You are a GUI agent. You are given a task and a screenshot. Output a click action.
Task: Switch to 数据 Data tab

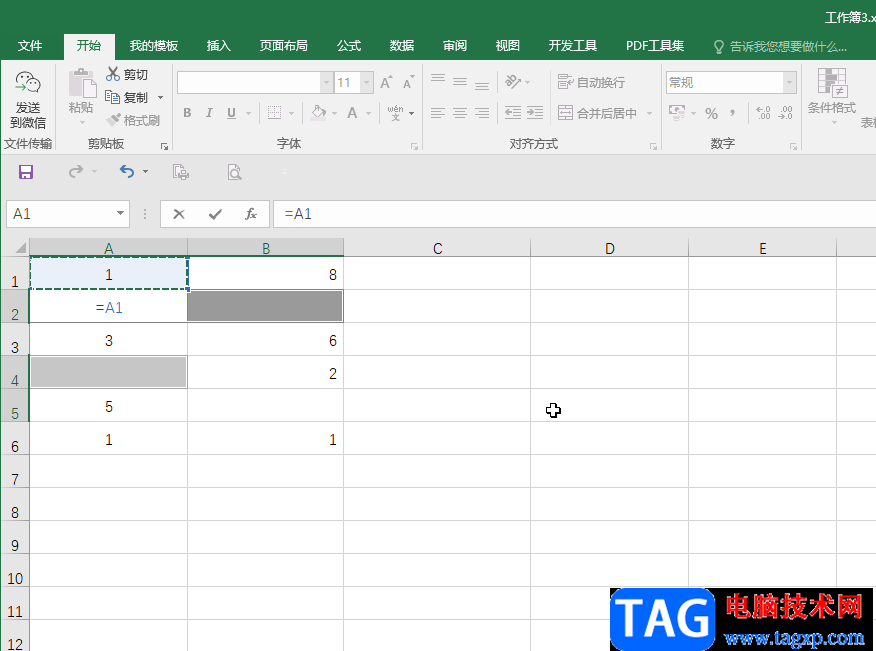[x=402, y=46]
